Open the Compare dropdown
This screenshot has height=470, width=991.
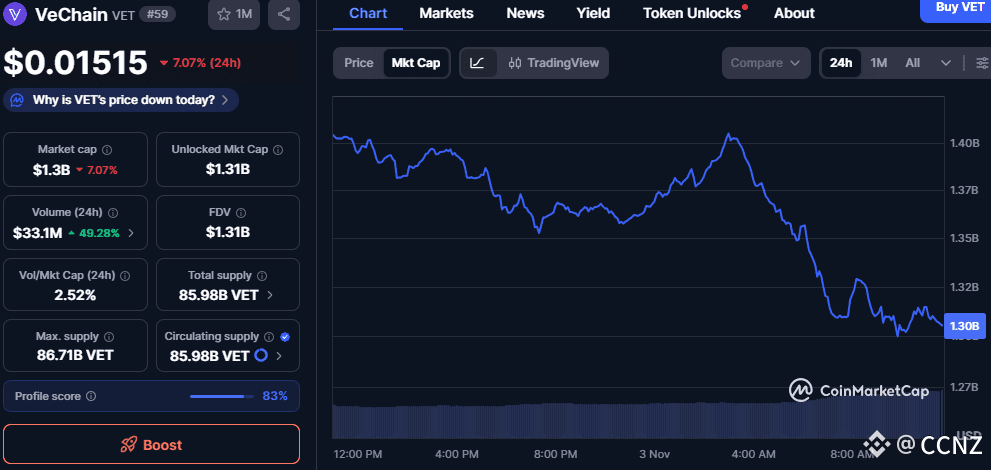point(765,63)
